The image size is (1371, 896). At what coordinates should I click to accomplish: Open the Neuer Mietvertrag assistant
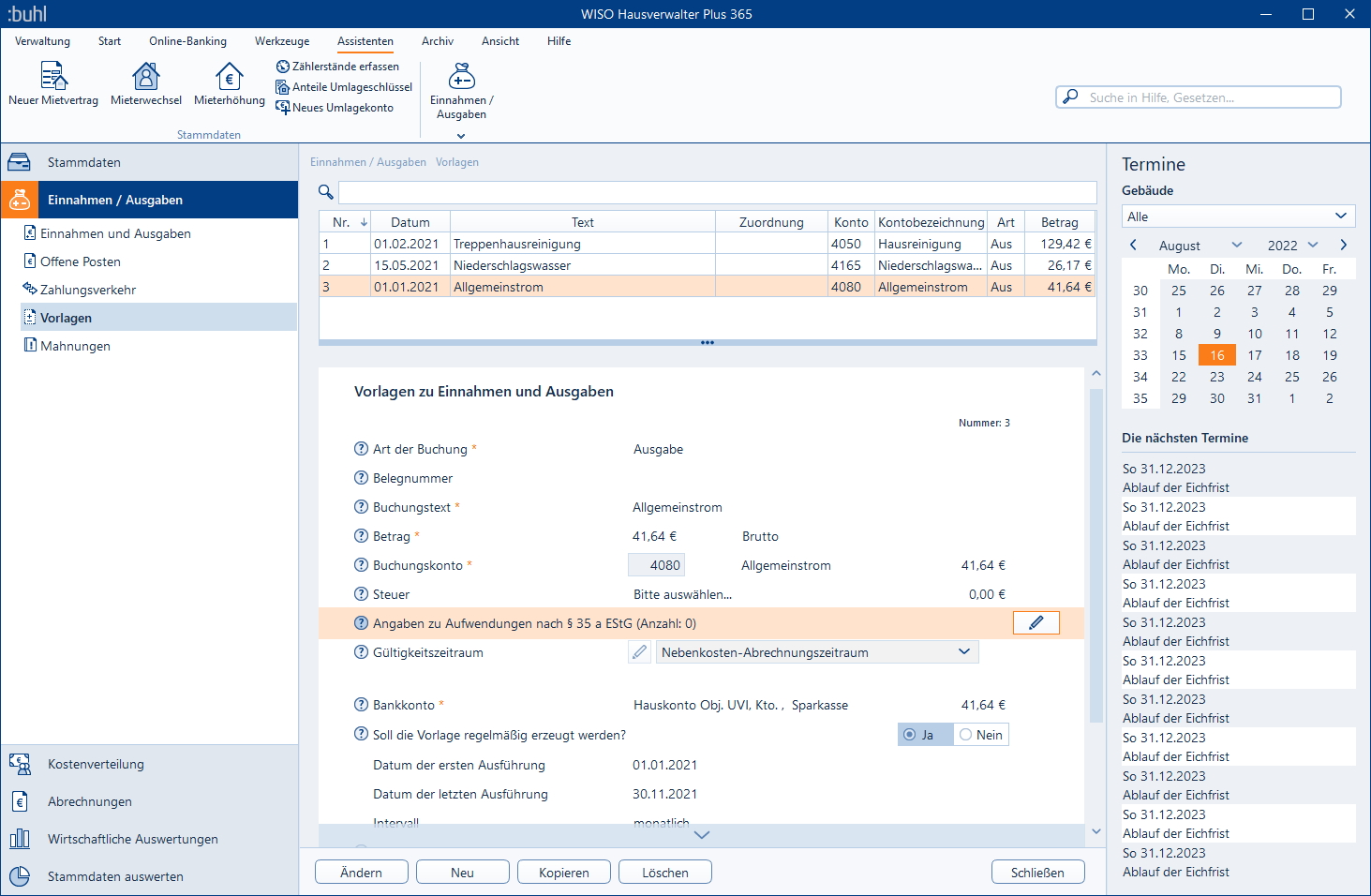[x=53, y=83]
